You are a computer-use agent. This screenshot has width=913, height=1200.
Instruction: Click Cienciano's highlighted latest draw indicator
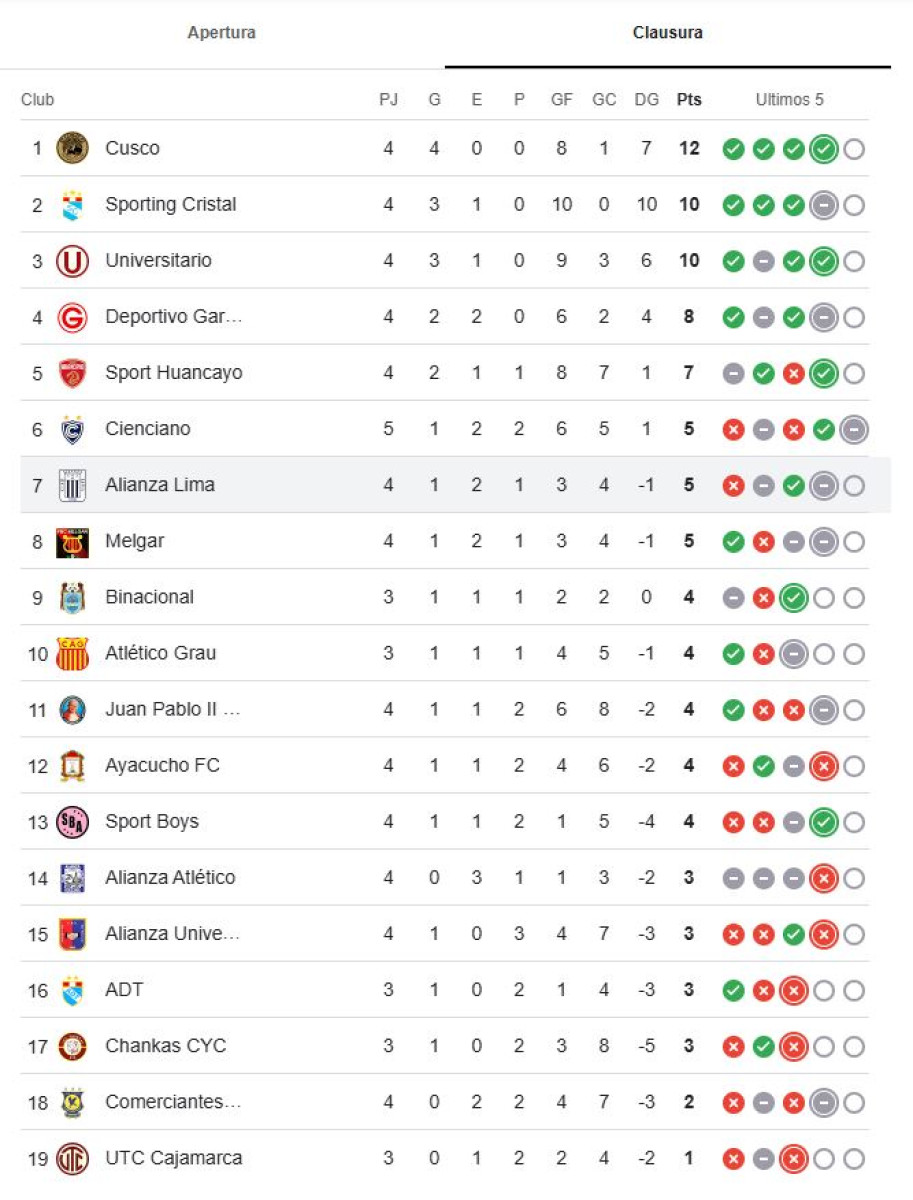click(x=853, y=430)
